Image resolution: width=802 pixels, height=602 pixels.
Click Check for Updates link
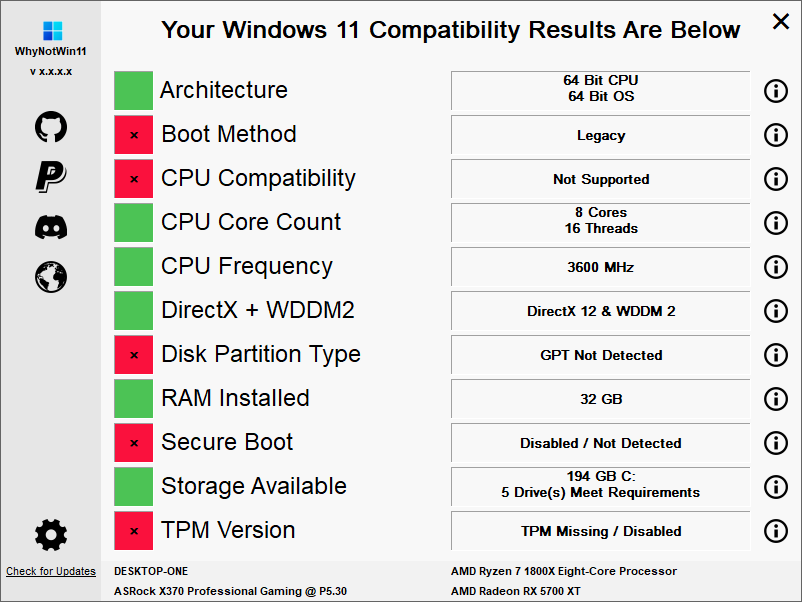51,572
